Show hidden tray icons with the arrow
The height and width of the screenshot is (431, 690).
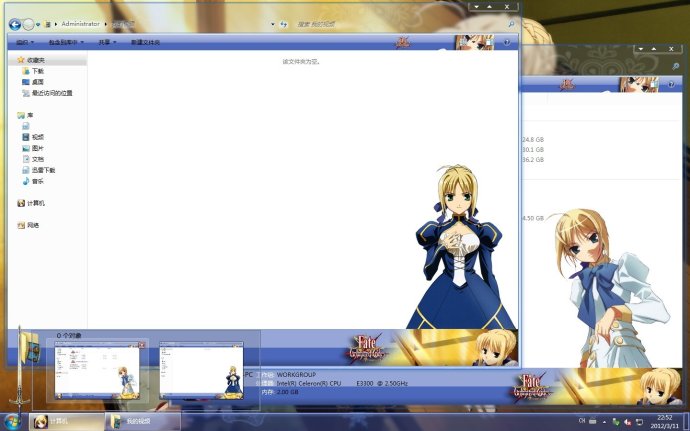click(x=604, y=422)
